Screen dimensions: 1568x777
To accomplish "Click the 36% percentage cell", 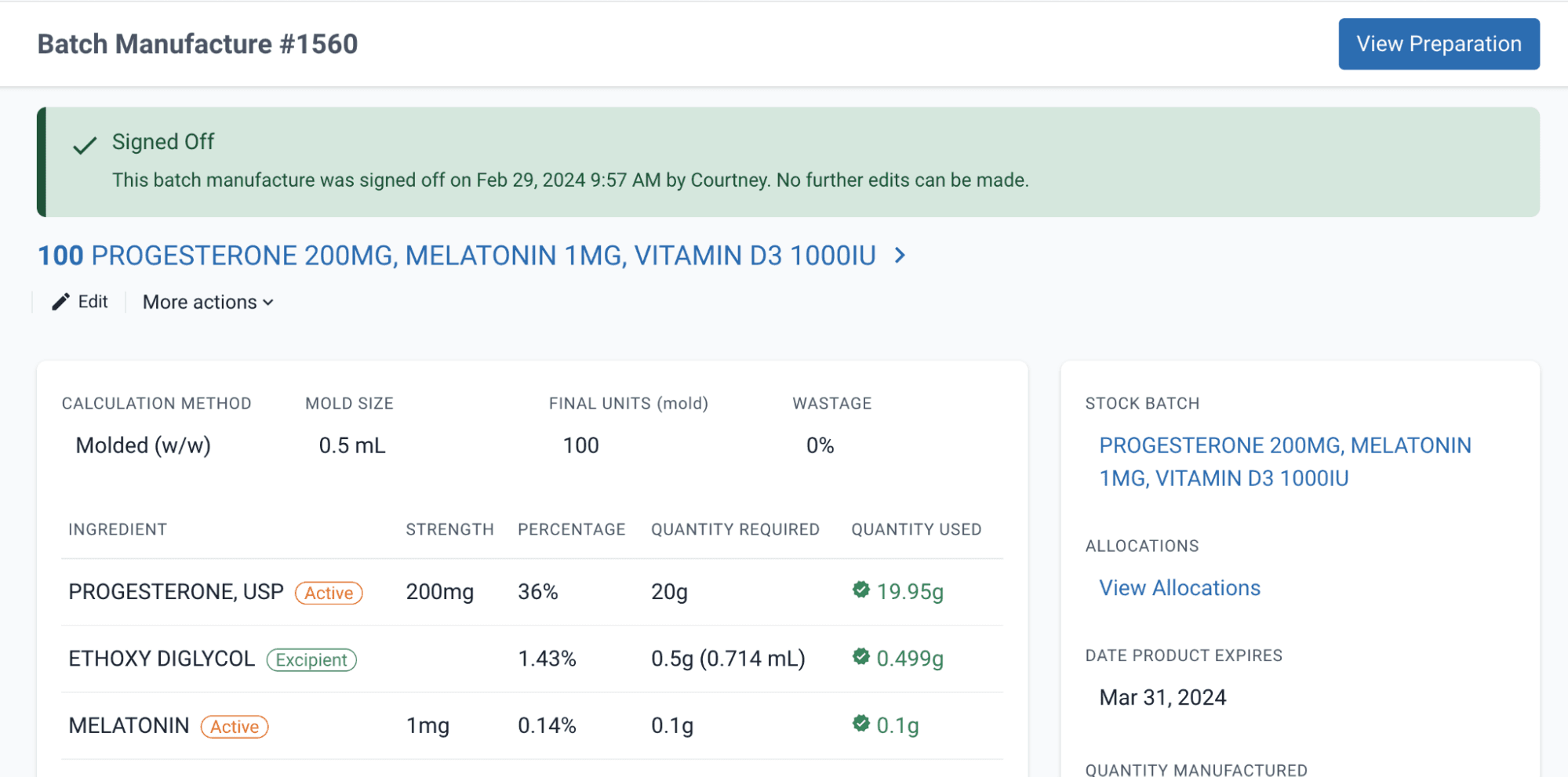I will click(537, 592).
